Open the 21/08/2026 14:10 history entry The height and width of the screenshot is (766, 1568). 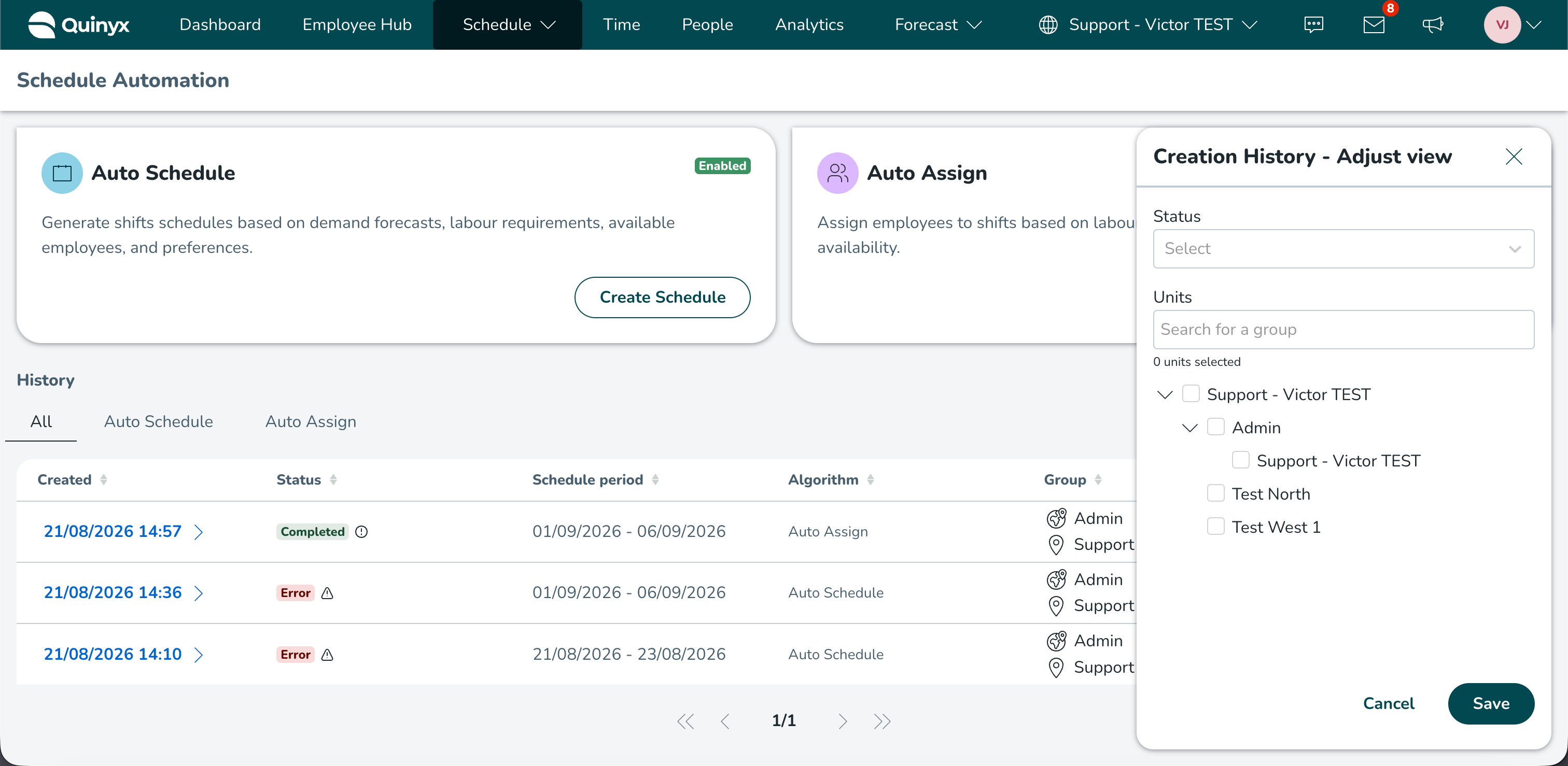(x=113, y=655)
